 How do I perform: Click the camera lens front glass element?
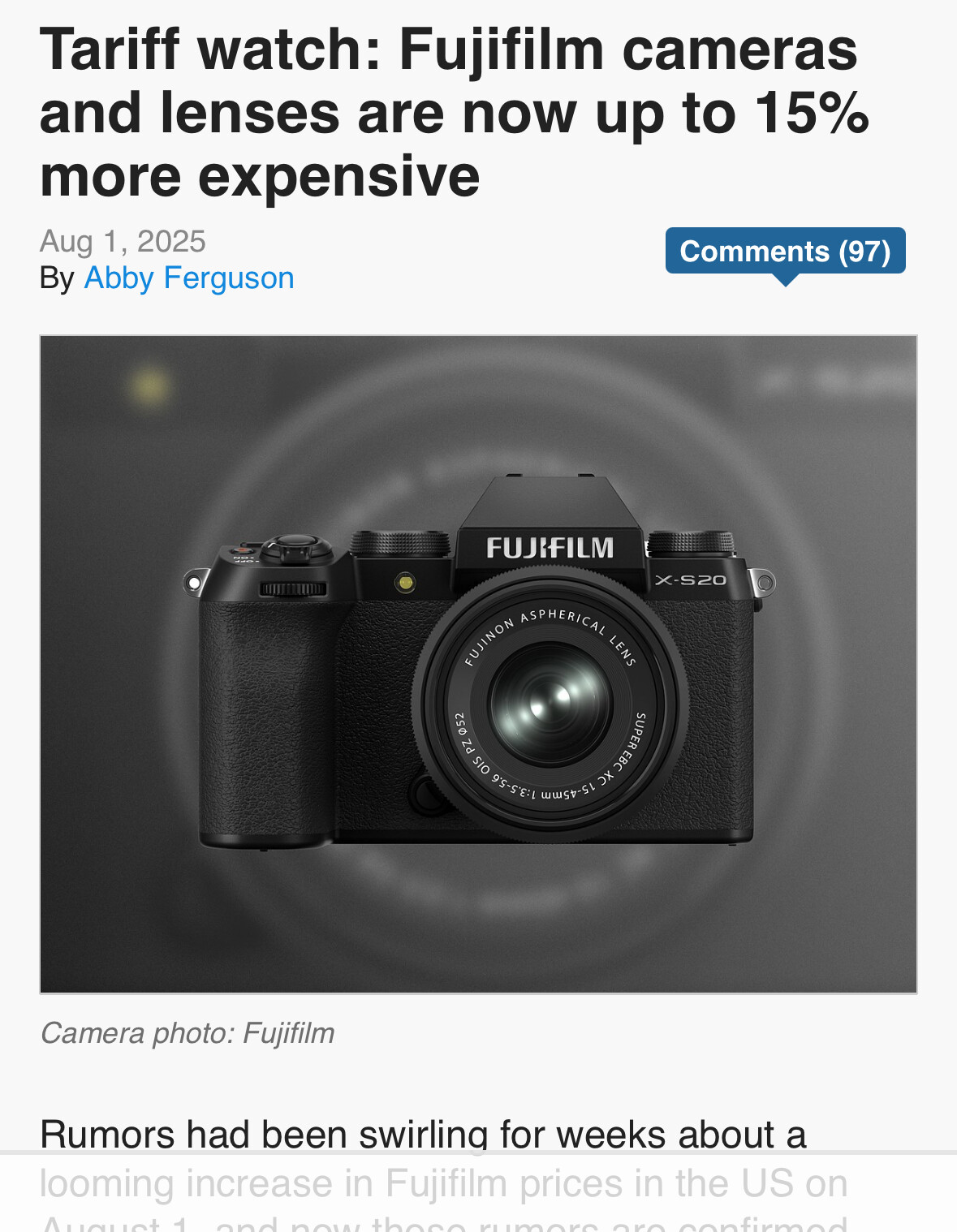tap(550, 703)
